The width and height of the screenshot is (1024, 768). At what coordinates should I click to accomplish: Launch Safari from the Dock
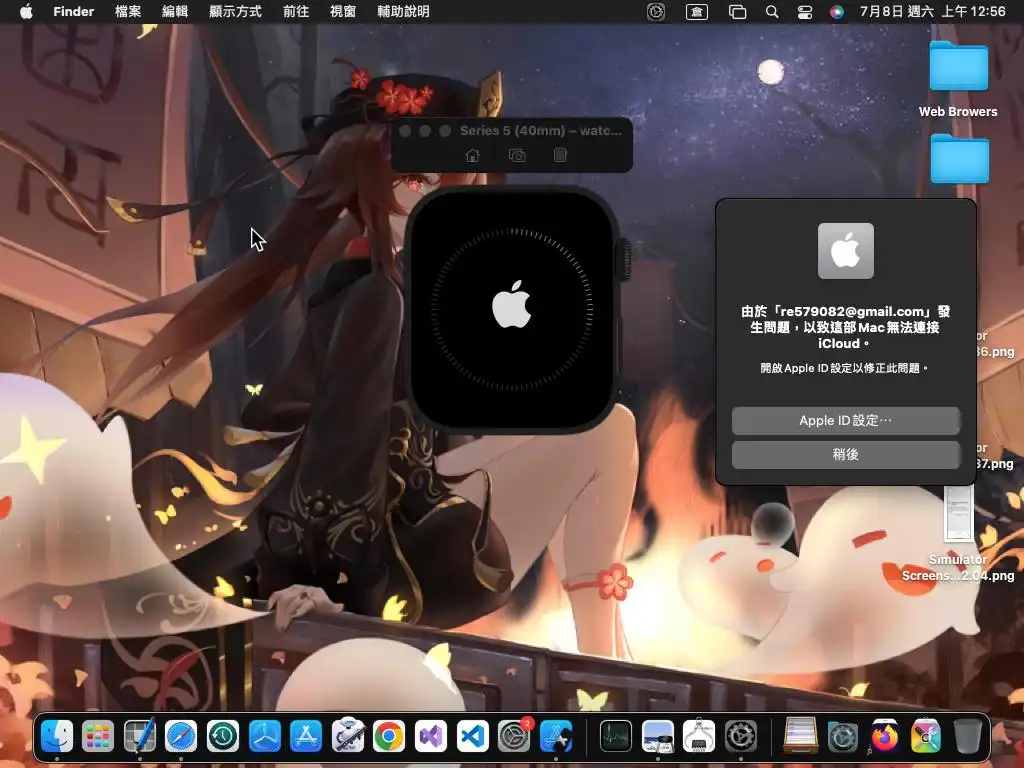tap(181, 737)
